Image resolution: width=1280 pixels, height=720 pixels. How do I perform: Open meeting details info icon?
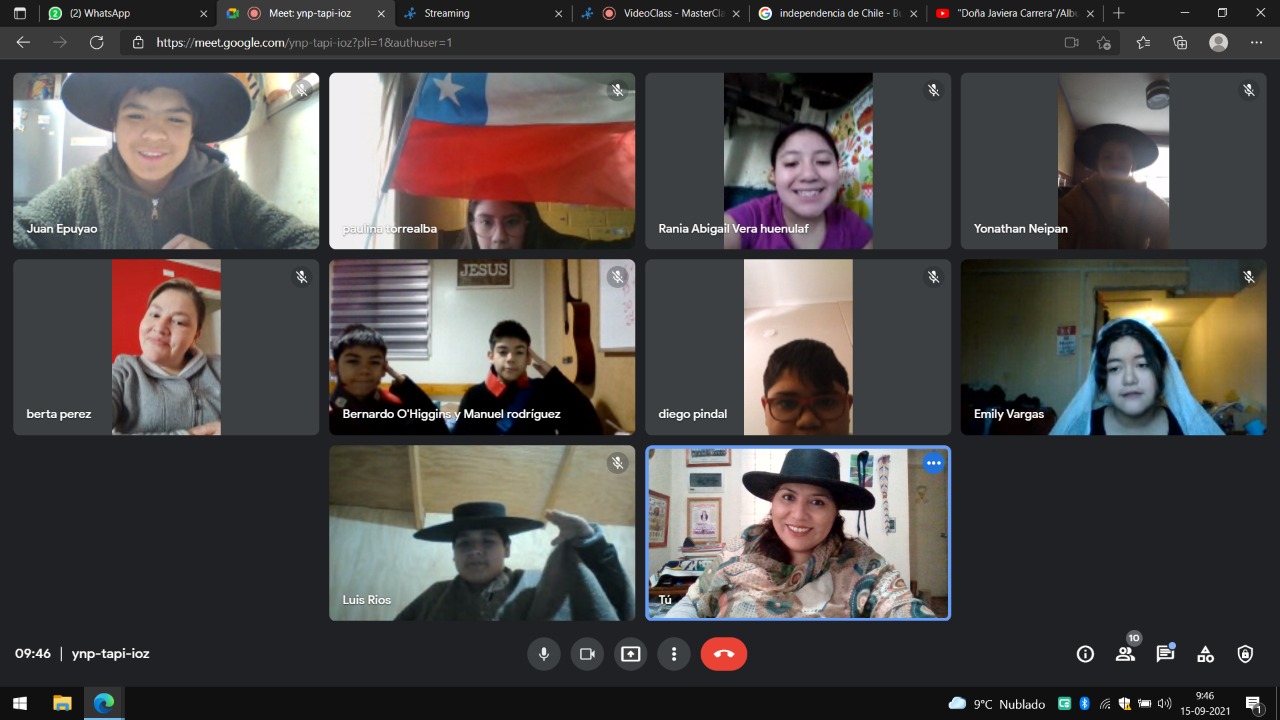coord(1085,654)
